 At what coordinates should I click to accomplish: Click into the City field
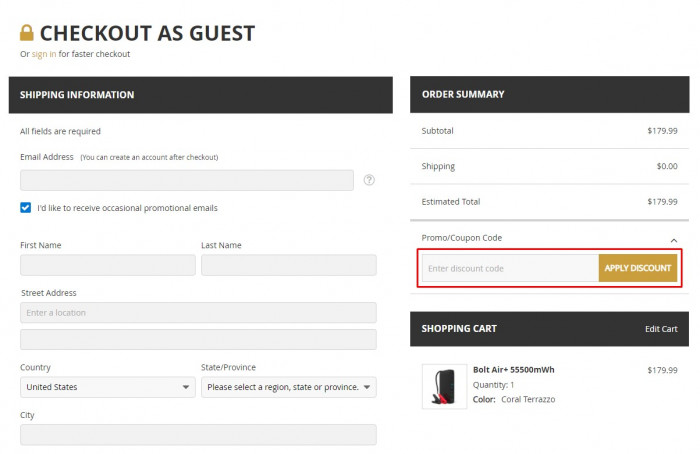point(198,435)
